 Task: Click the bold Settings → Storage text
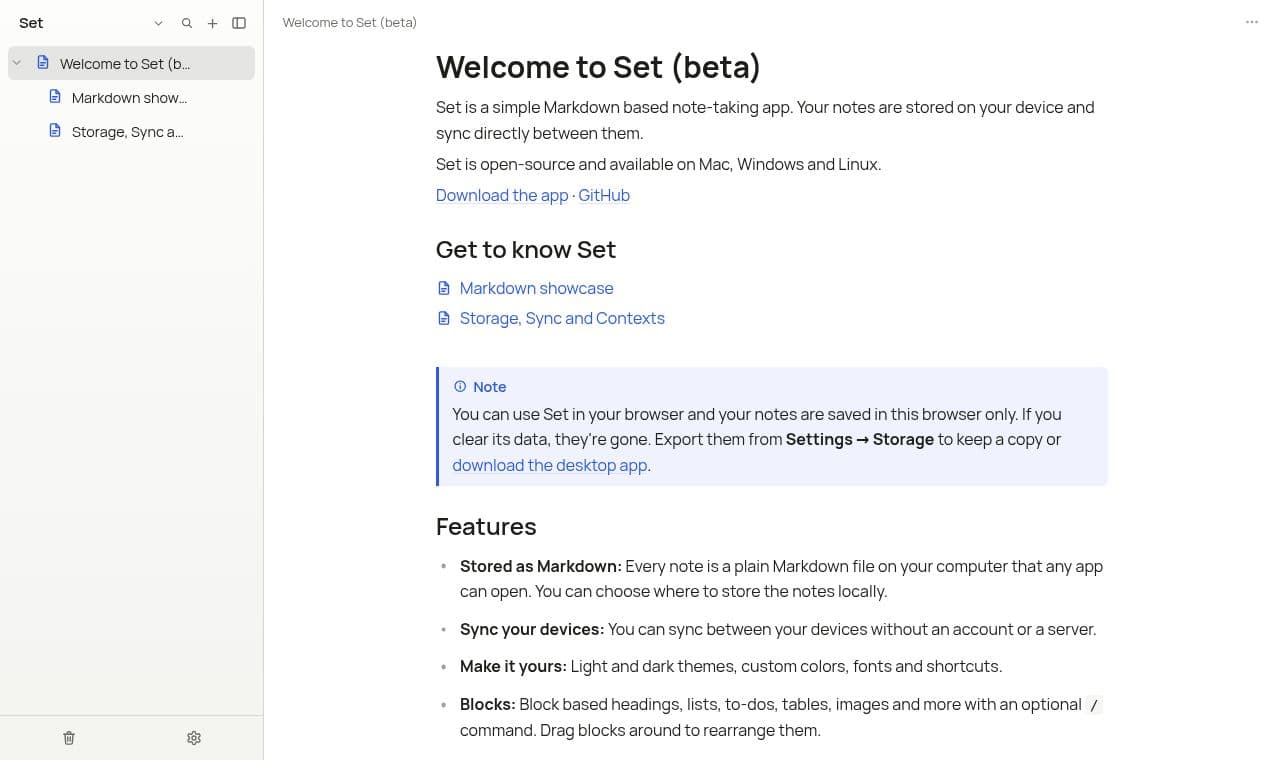click(x=860, y=439)
